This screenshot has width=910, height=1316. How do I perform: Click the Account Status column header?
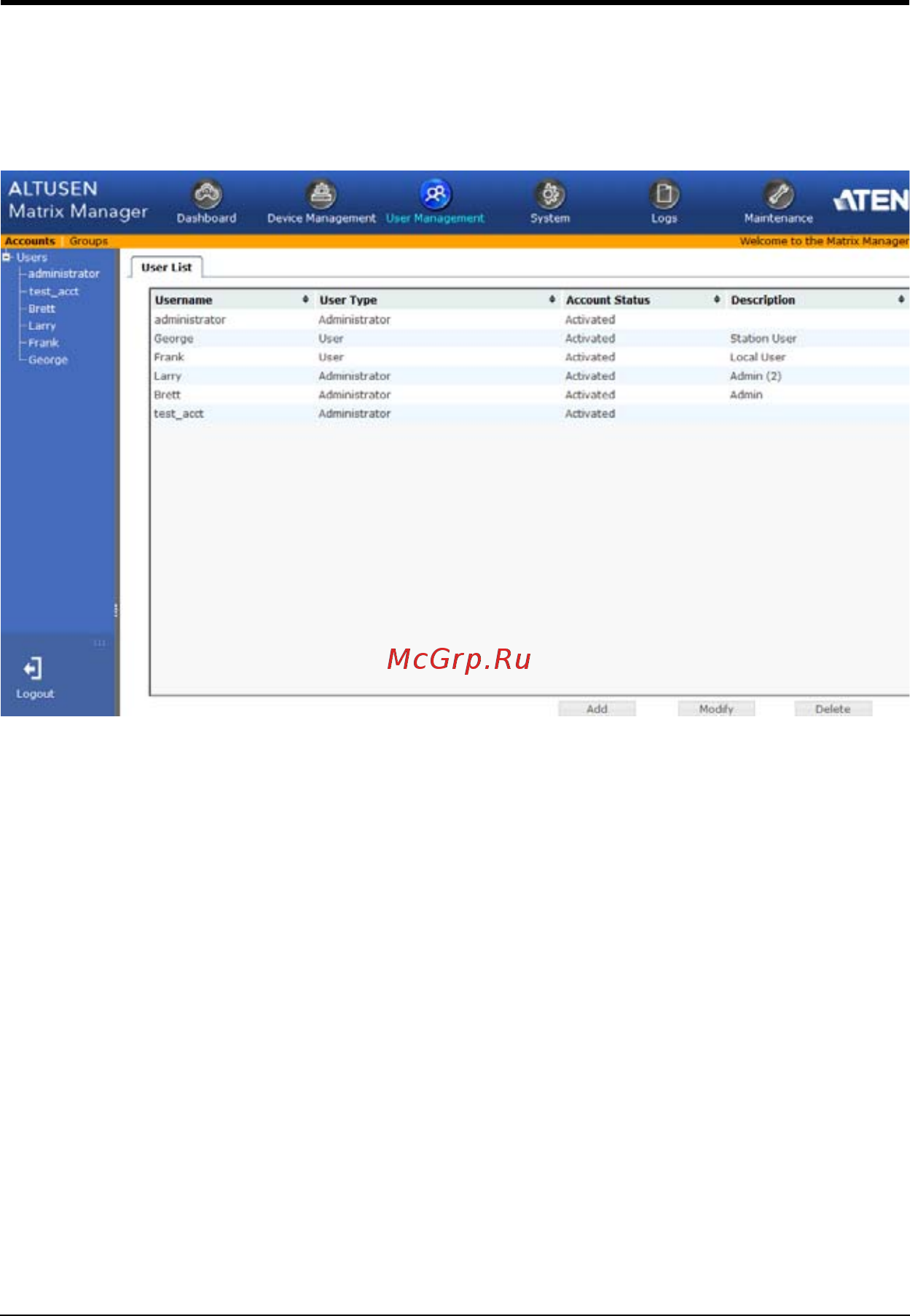608,300
